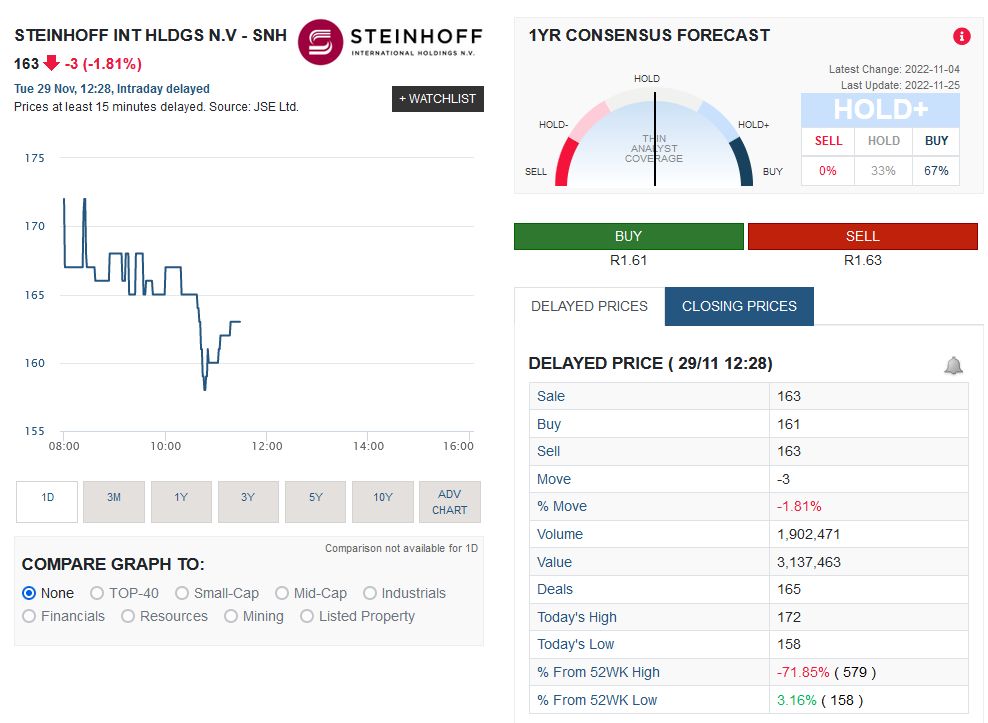The image size is (988, 723).
Task: Click the price alert bell icon
Action: coord(953,365)
